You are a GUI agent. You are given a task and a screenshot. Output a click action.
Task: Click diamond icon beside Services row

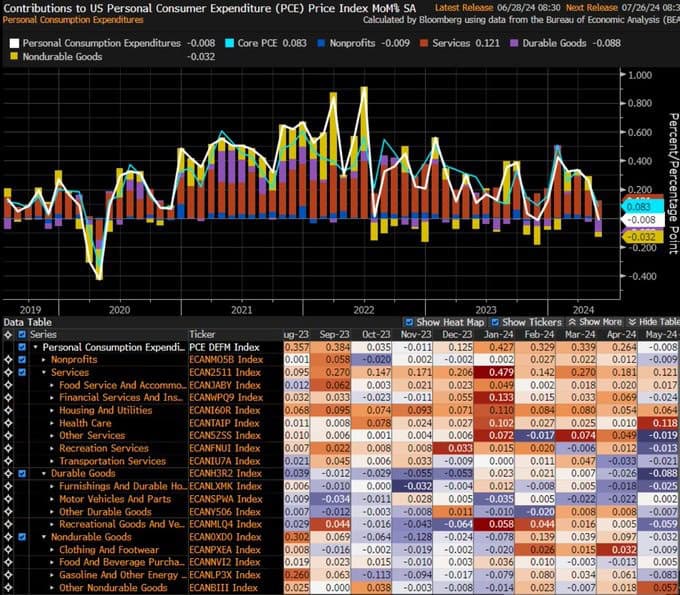pos(8,372)
